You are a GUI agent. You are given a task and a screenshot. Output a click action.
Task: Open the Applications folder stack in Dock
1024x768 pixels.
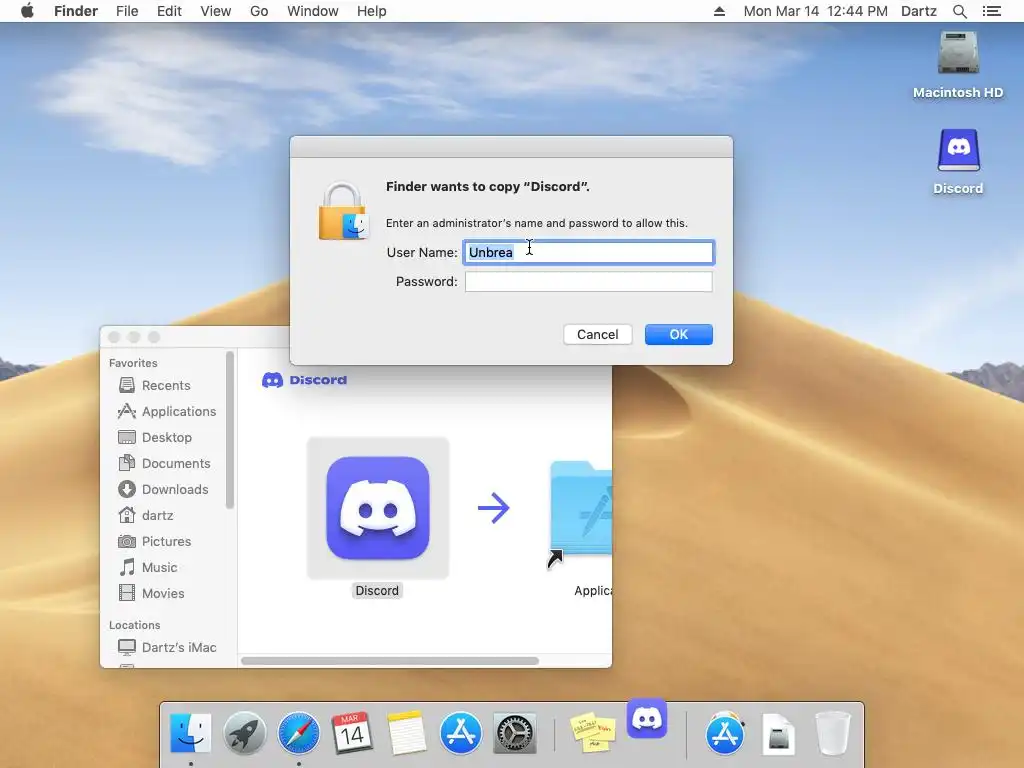725,733
